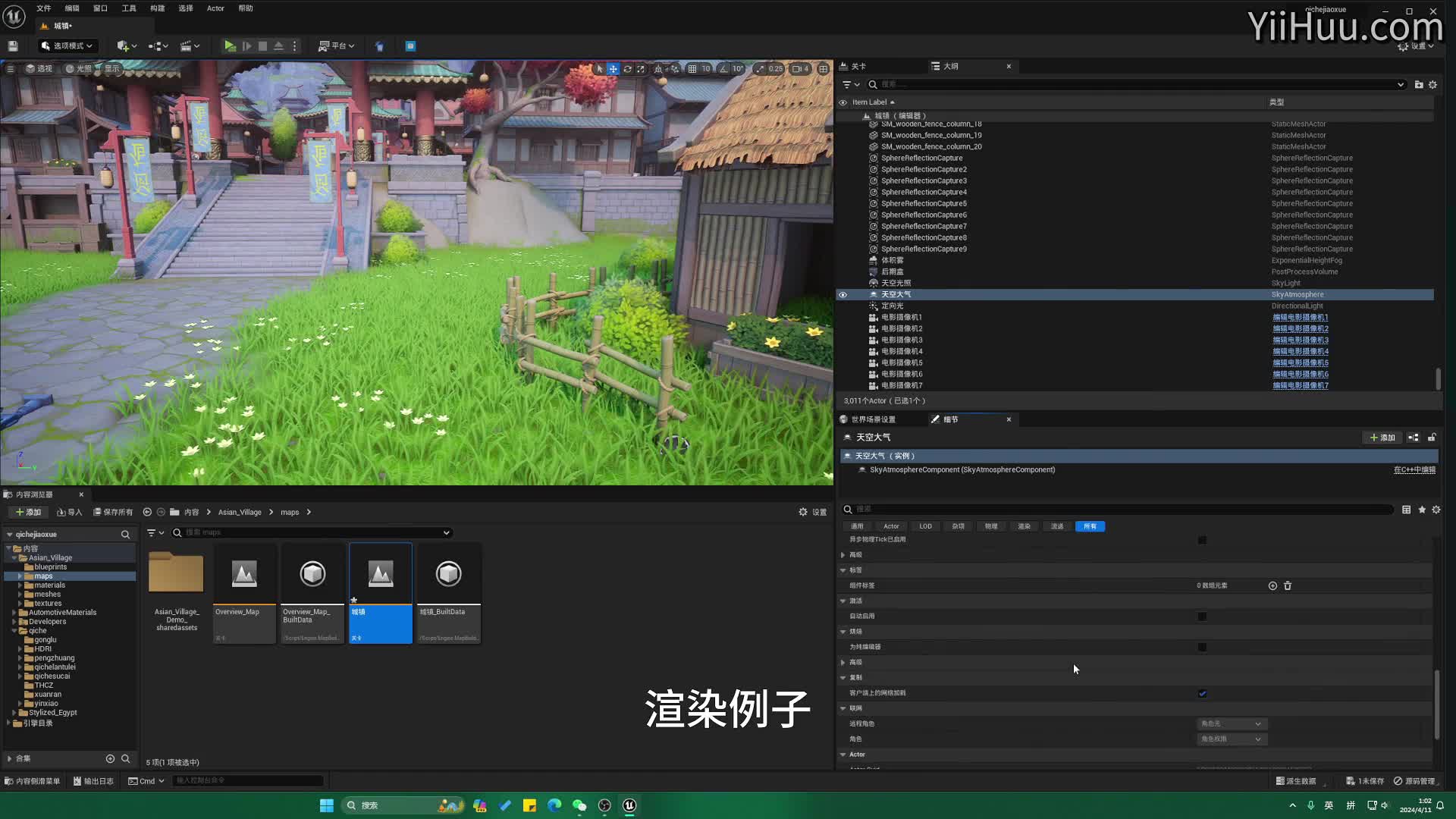Screen dimensions: 1456x819
Task: Create new folder icon in outliner
Action: (x=1419, y=84)
